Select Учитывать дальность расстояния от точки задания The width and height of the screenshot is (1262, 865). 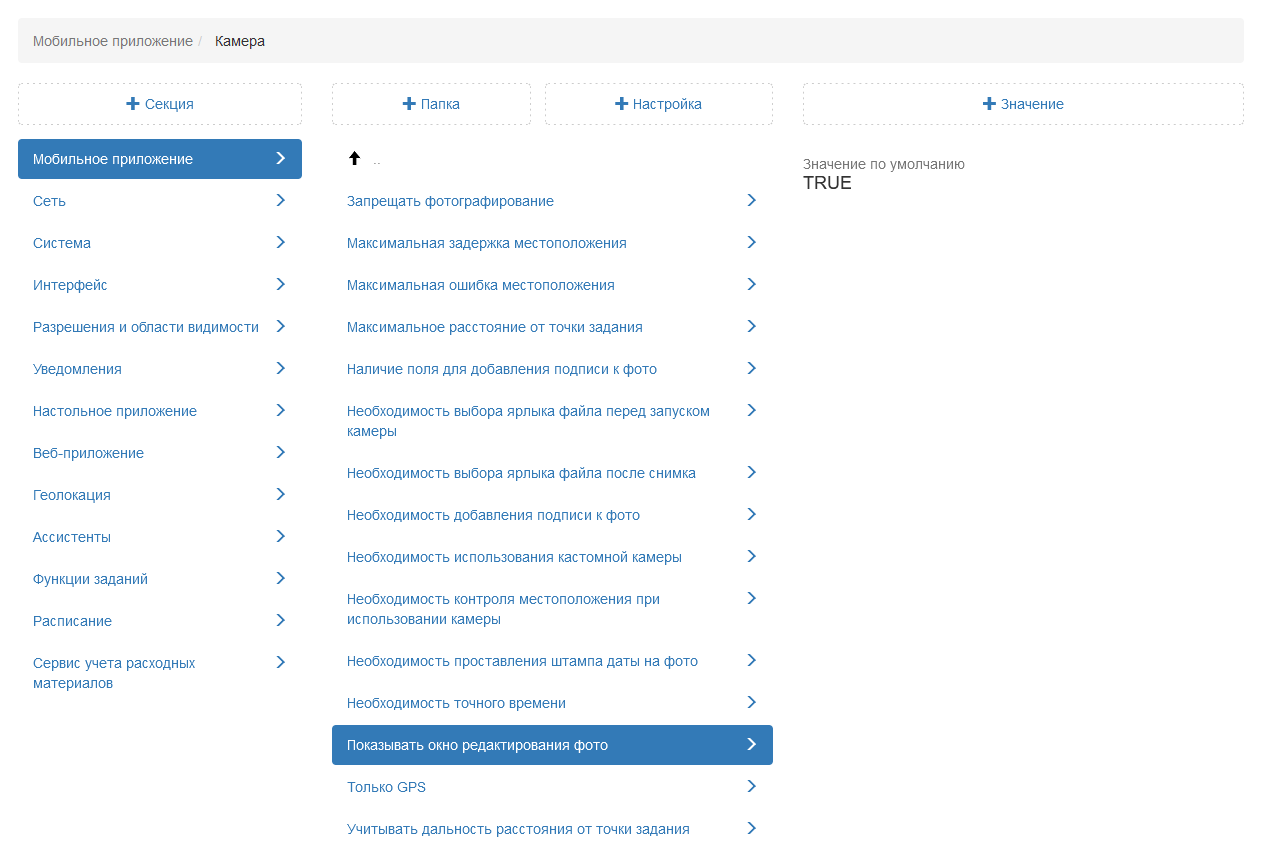pos(552,829)
